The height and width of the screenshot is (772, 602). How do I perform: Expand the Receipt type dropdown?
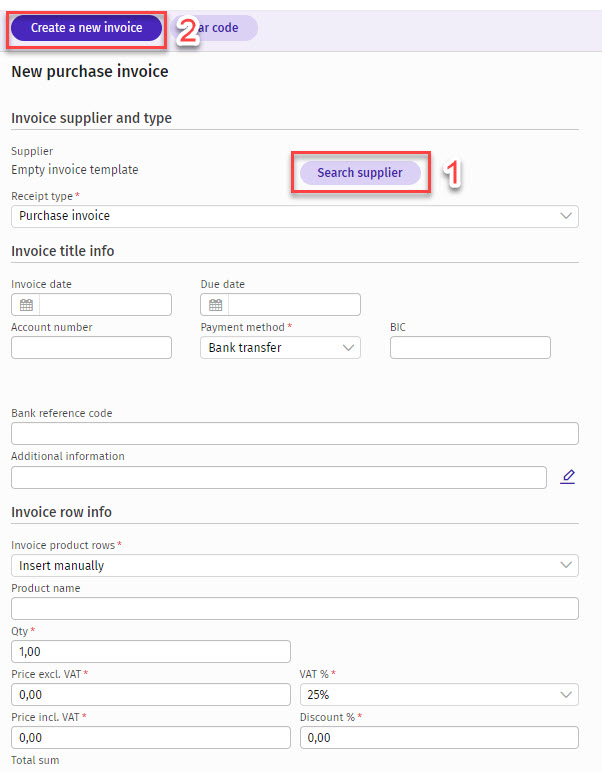[294, 216]
